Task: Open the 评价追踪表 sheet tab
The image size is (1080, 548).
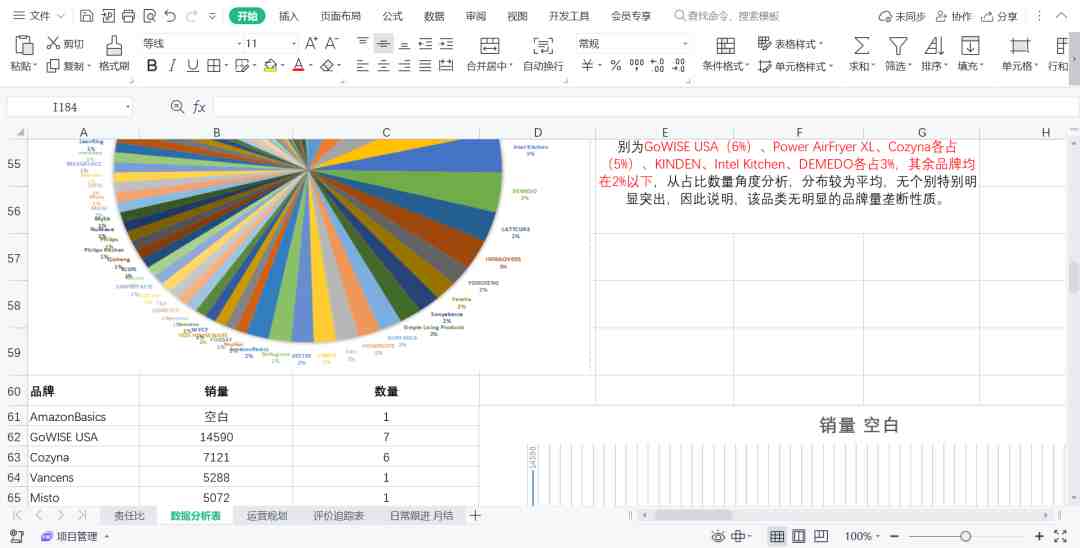Action: click(338, 515)
